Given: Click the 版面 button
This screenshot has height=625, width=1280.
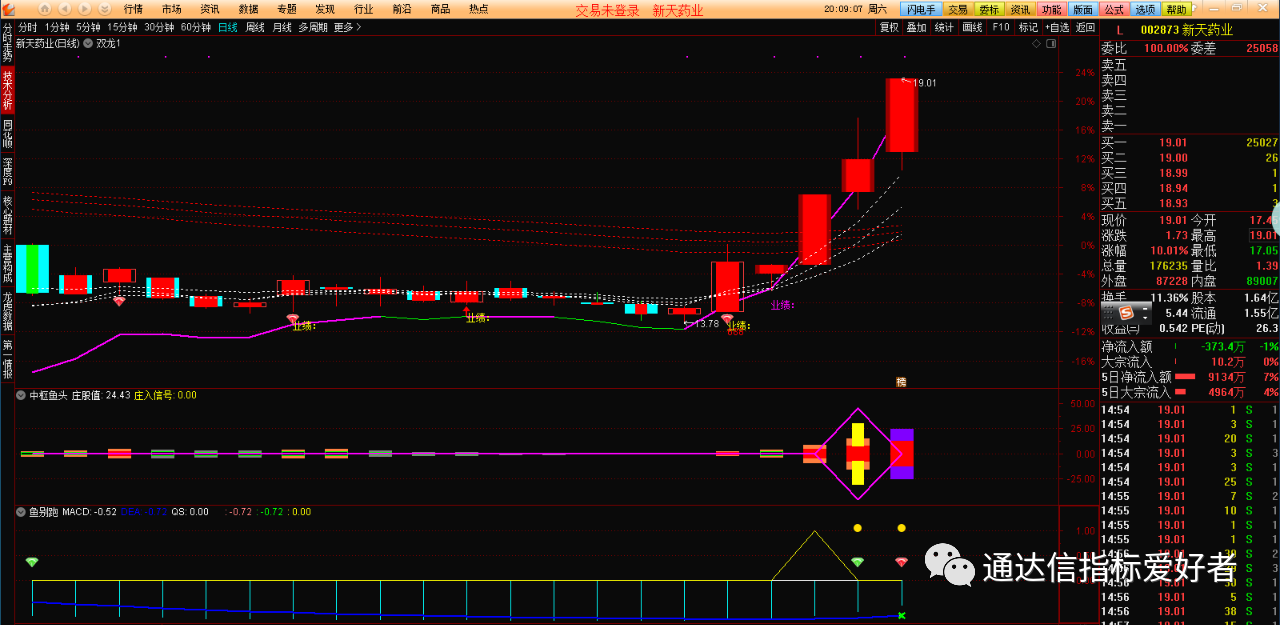Looking at the screenshot, I should click(1083, 9).
